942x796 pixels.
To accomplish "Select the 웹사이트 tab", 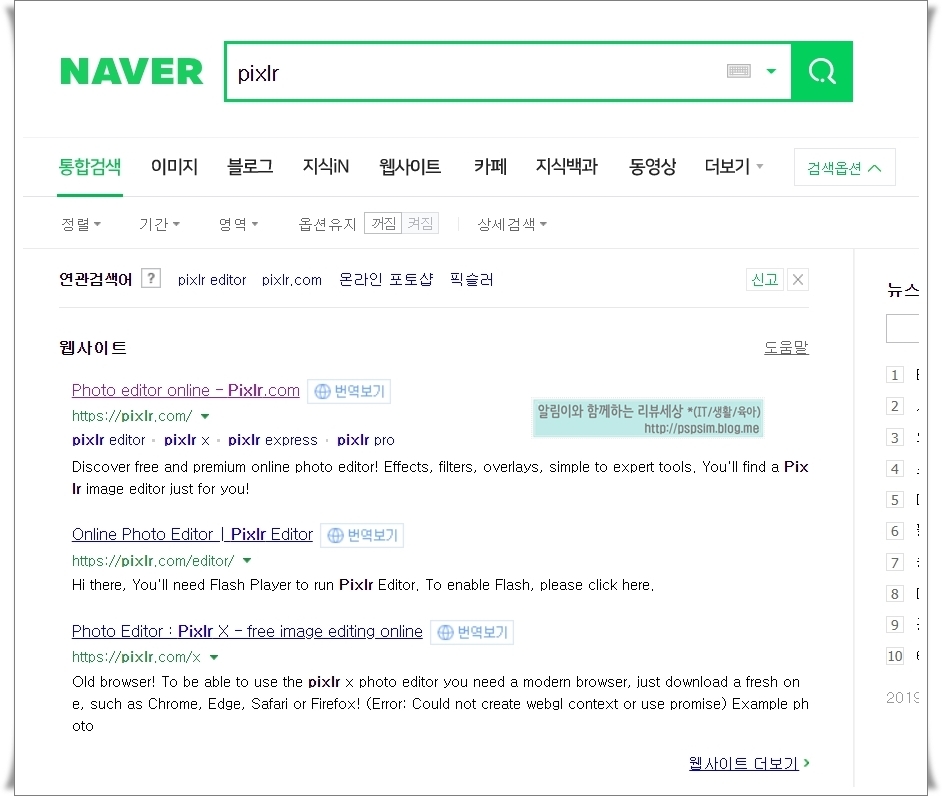I will [x=410, y=166].
